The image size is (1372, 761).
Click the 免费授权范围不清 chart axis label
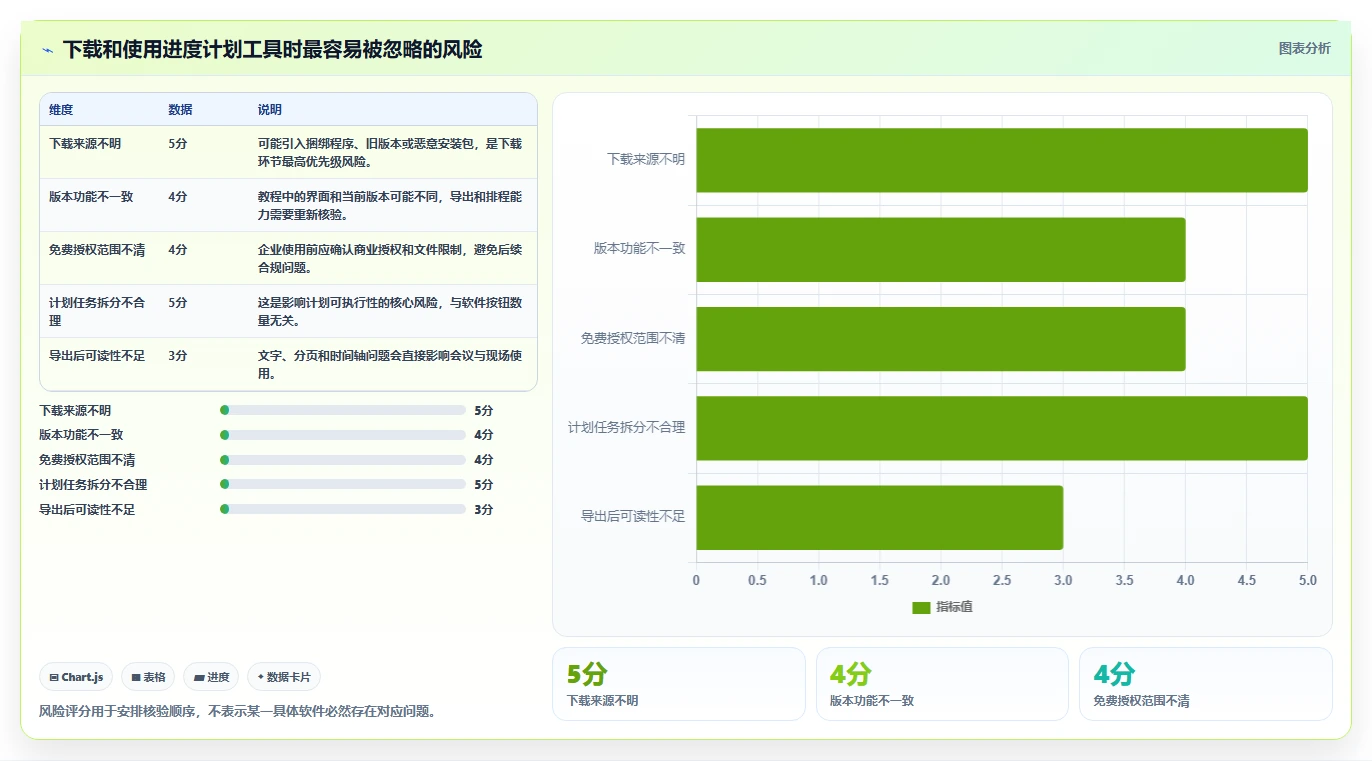(633, 339)
